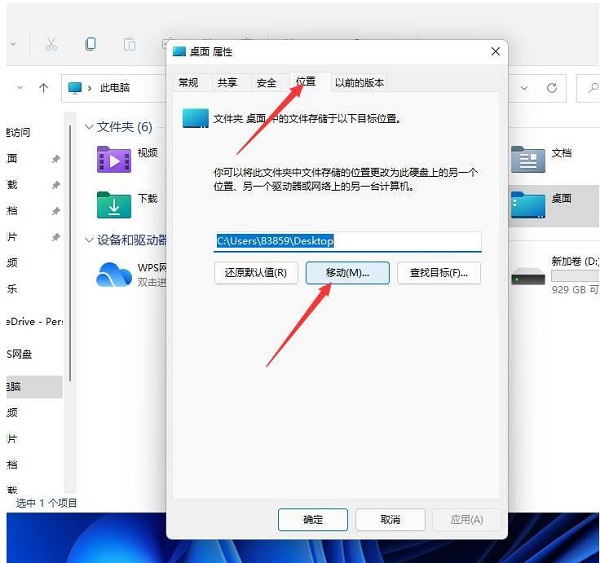Click the sidebar vertical scrollbar
600x563 pixels.
pyautogui.click(x=70, y=253)
